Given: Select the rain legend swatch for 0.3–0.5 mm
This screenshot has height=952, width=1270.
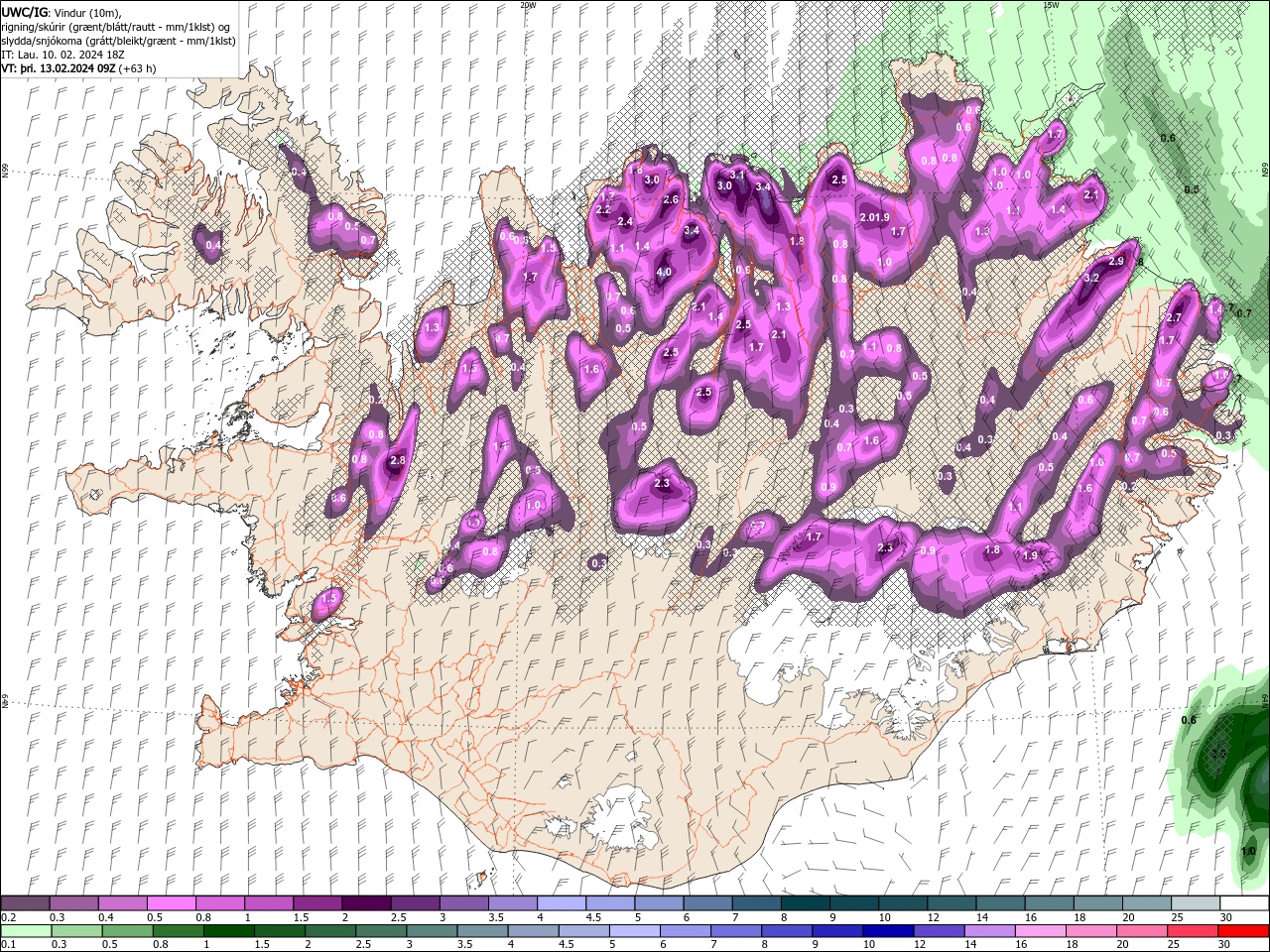Looking at the screenshot, I should pyautogui.click(x=76, y=931).
